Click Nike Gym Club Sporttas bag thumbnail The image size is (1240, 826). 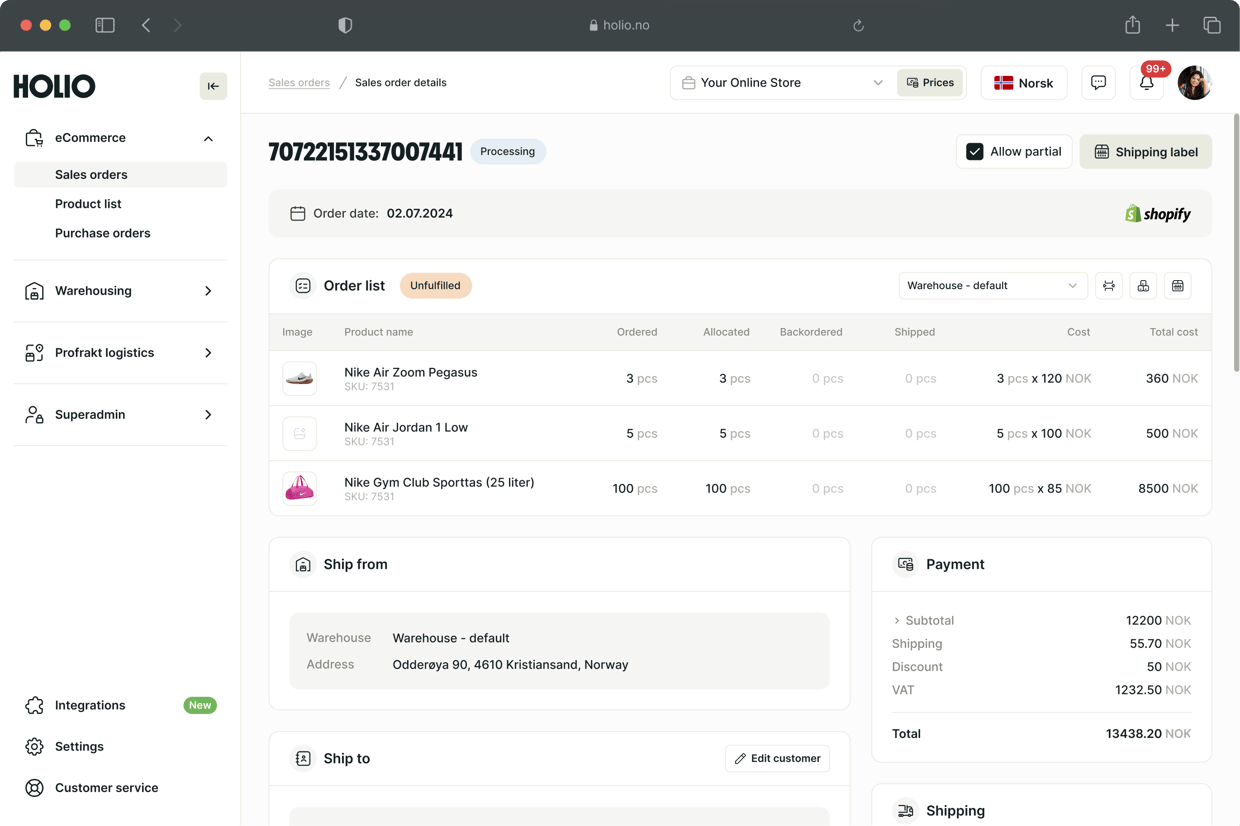coord(299,489)
